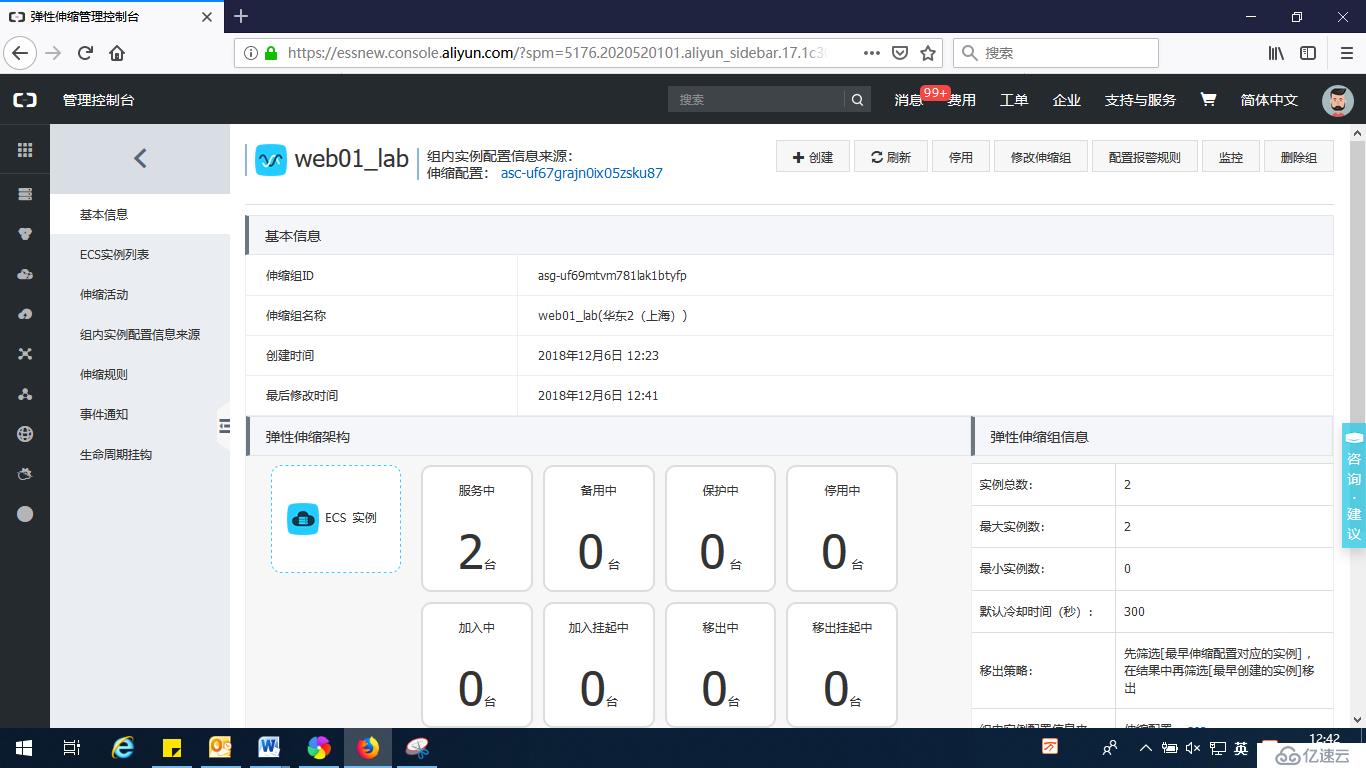
Task: Click the browser address bar URL
Action: click(x=555, y=53)
